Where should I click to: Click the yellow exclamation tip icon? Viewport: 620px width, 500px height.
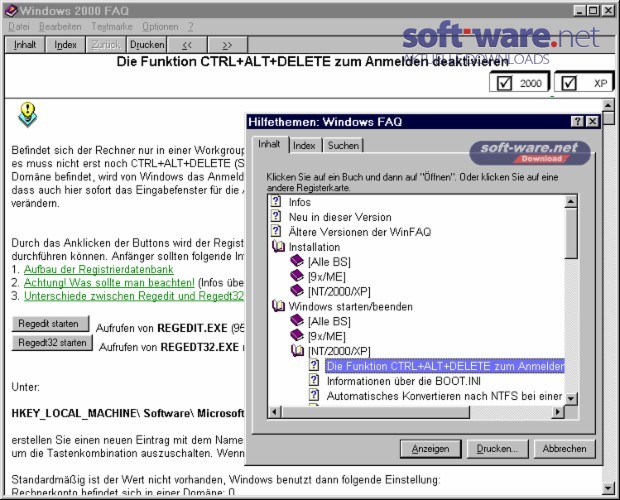28,115
